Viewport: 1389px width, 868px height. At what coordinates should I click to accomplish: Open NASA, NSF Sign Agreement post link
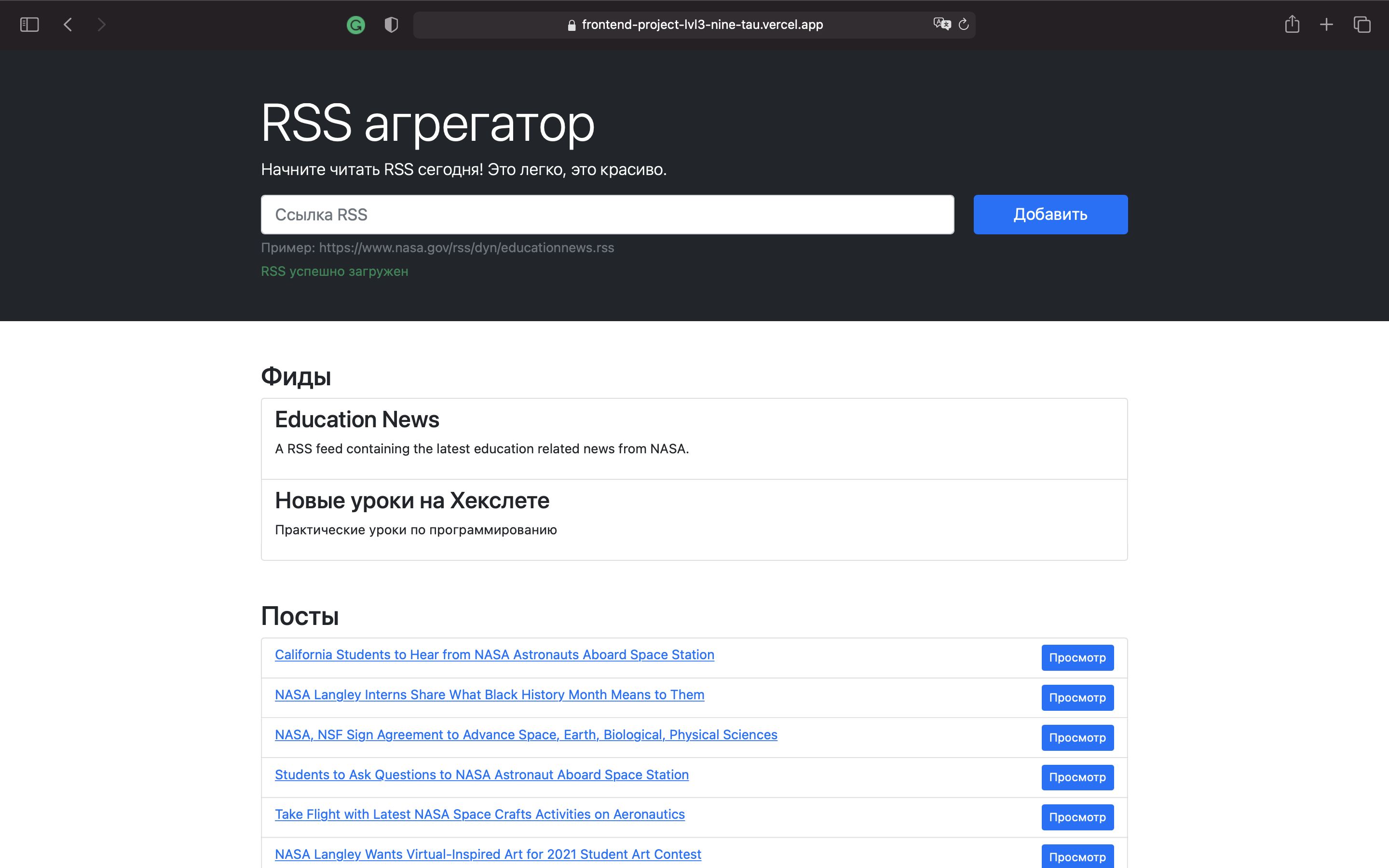(526, 735)
